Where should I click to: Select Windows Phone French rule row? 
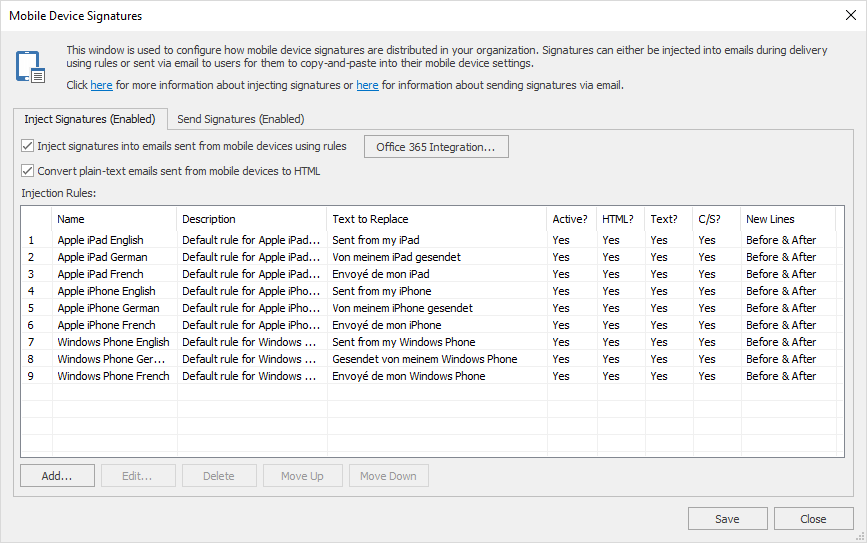(x=113, y=376)
